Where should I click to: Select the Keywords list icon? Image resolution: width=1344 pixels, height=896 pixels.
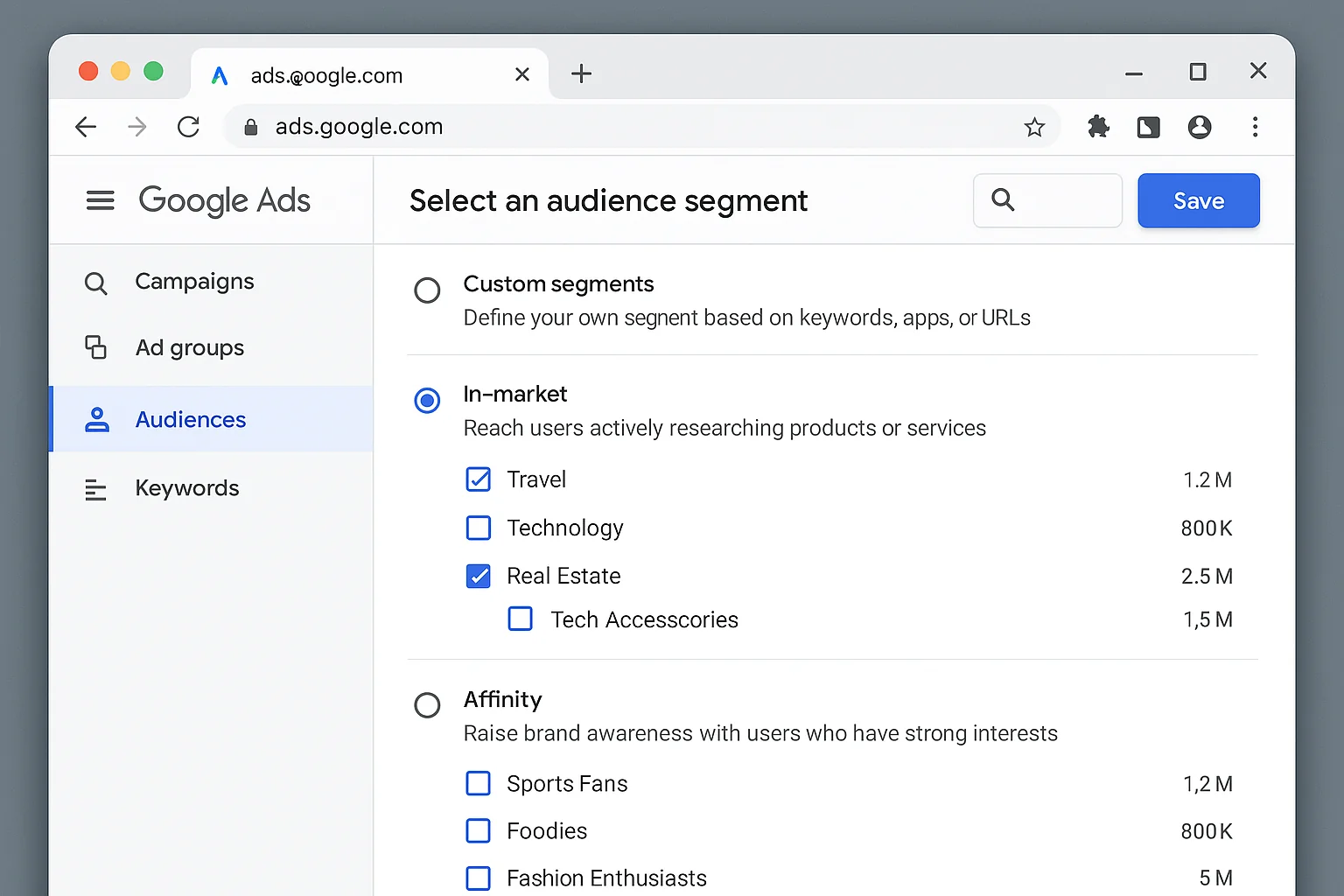tap(95, 488)
